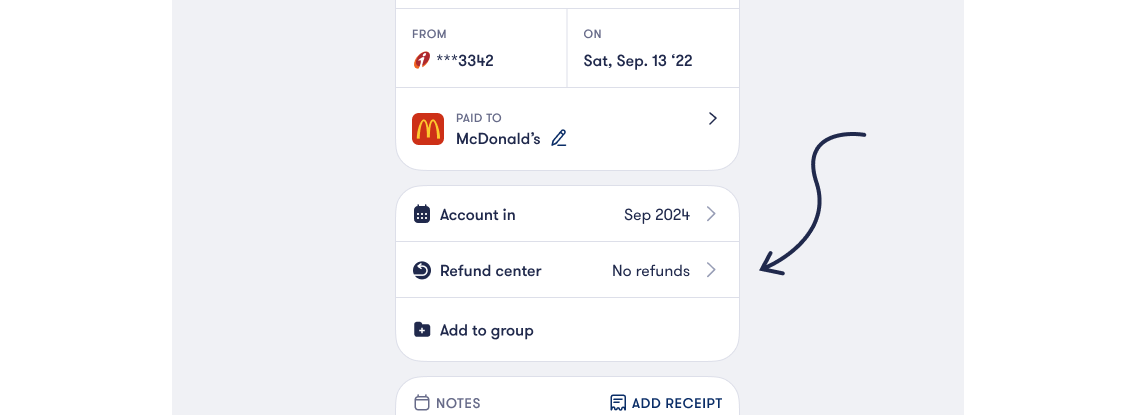The height and width of the screenshot is (415, 1136).
Task: Click the pencil edit icon beside McDonald's
Action: click(559, 139)
